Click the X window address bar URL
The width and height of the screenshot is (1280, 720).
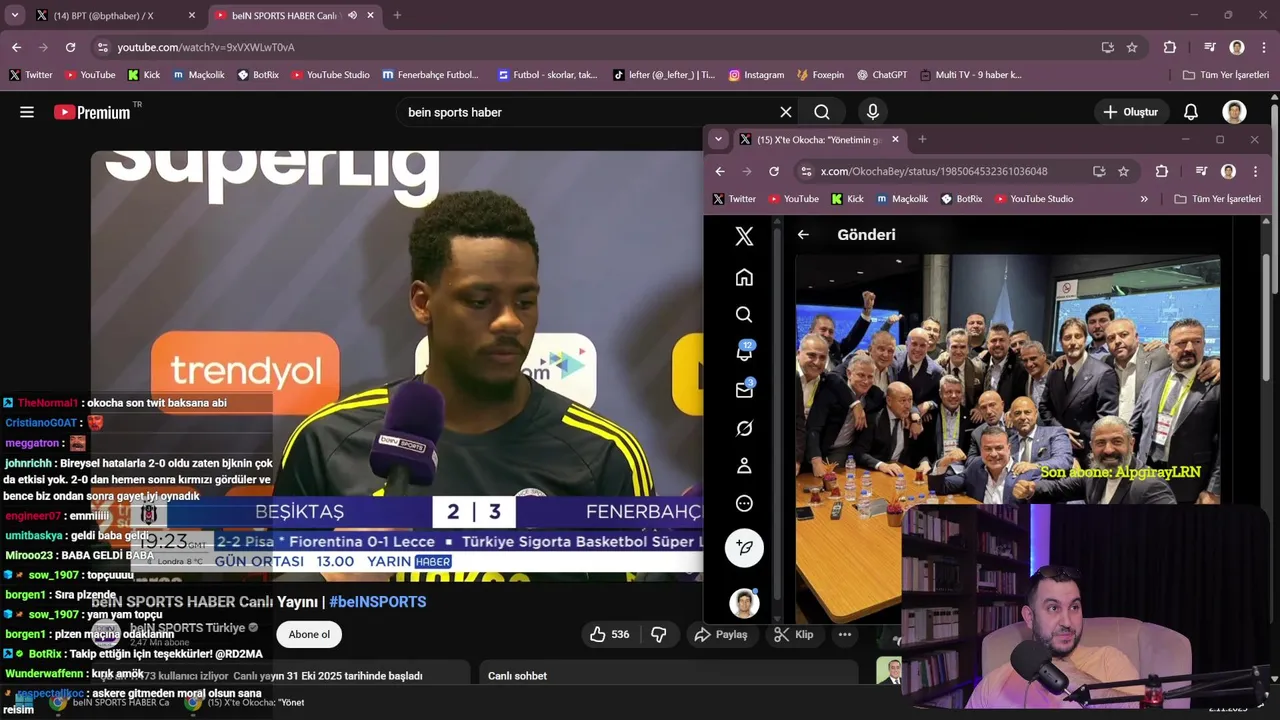934,171
